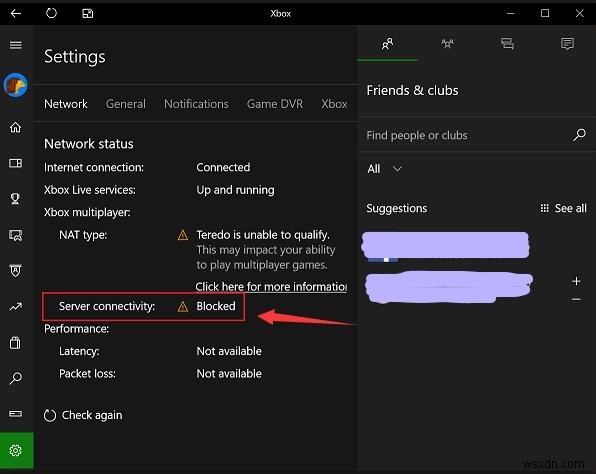
Task: Open the second redacted suggestion entry
Action: tap(449, 287)
